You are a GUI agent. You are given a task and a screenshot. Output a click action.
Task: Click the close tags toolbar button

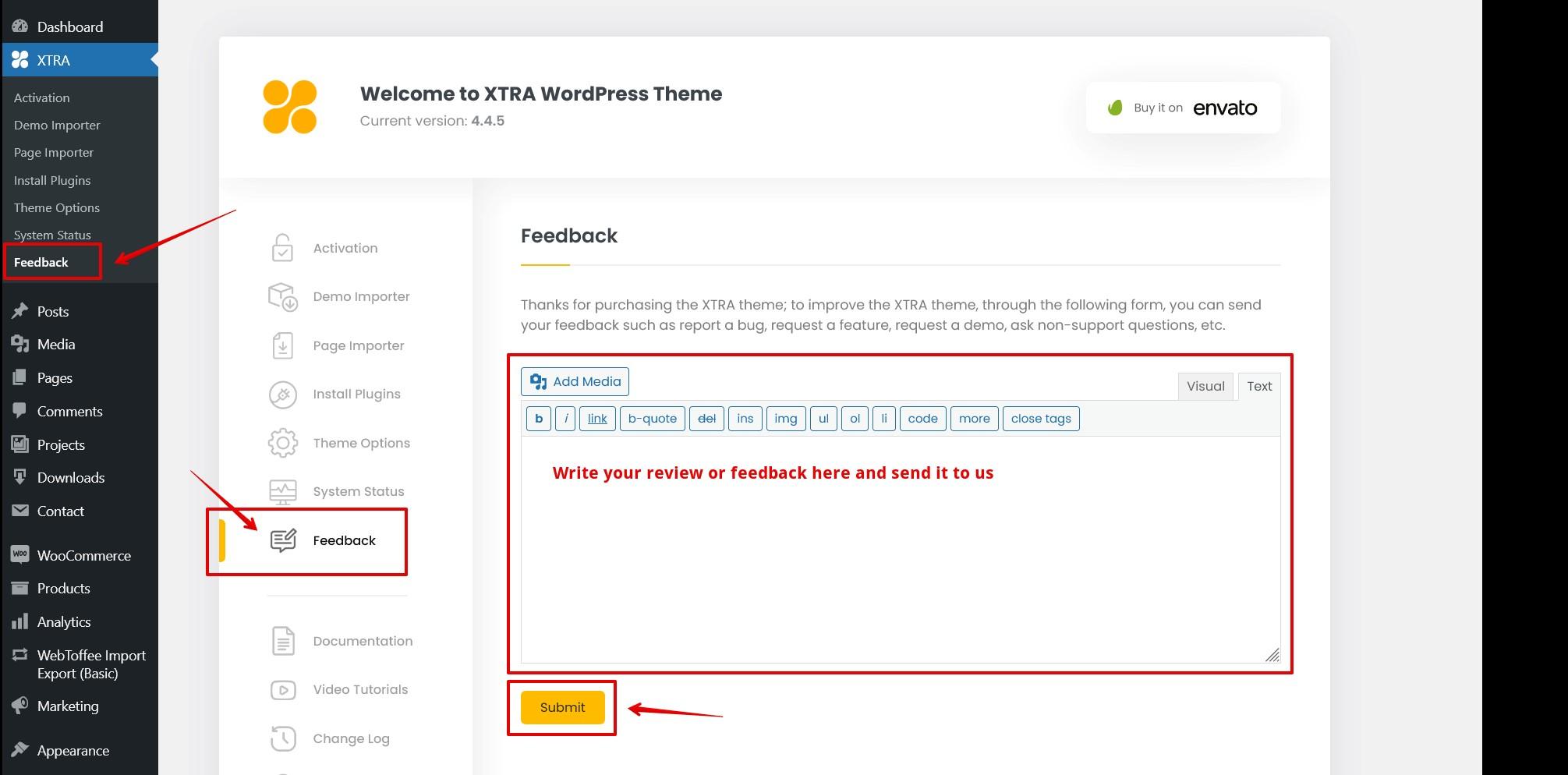point(1040,419)
